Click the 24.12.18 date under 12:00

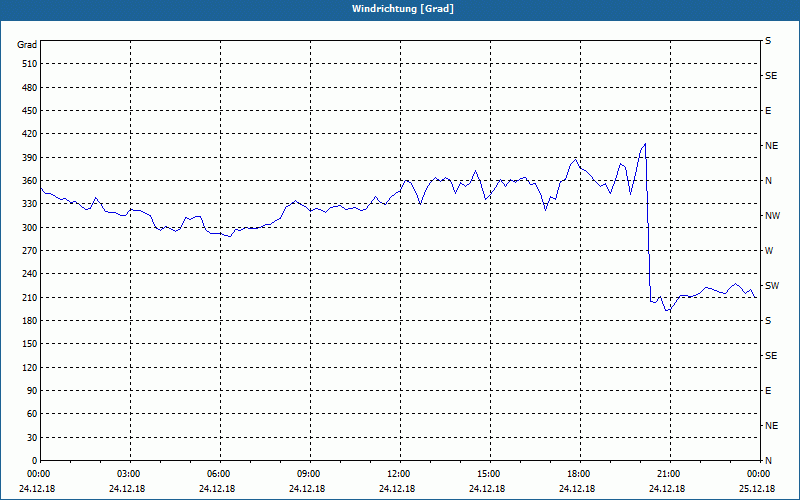397,488
